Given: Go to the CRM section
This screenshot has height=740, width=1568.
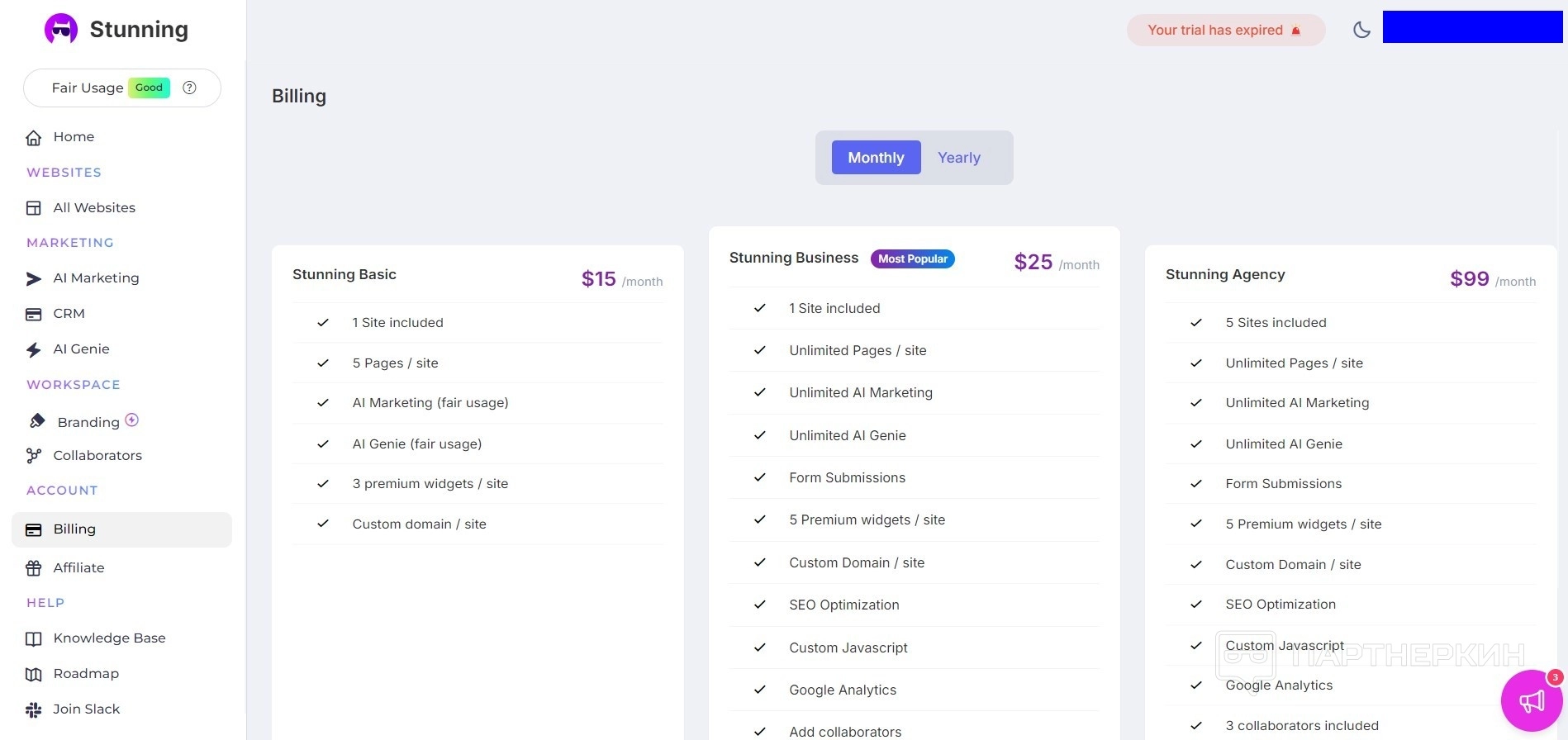Looking at the screenshot, I should pos(69,314).
